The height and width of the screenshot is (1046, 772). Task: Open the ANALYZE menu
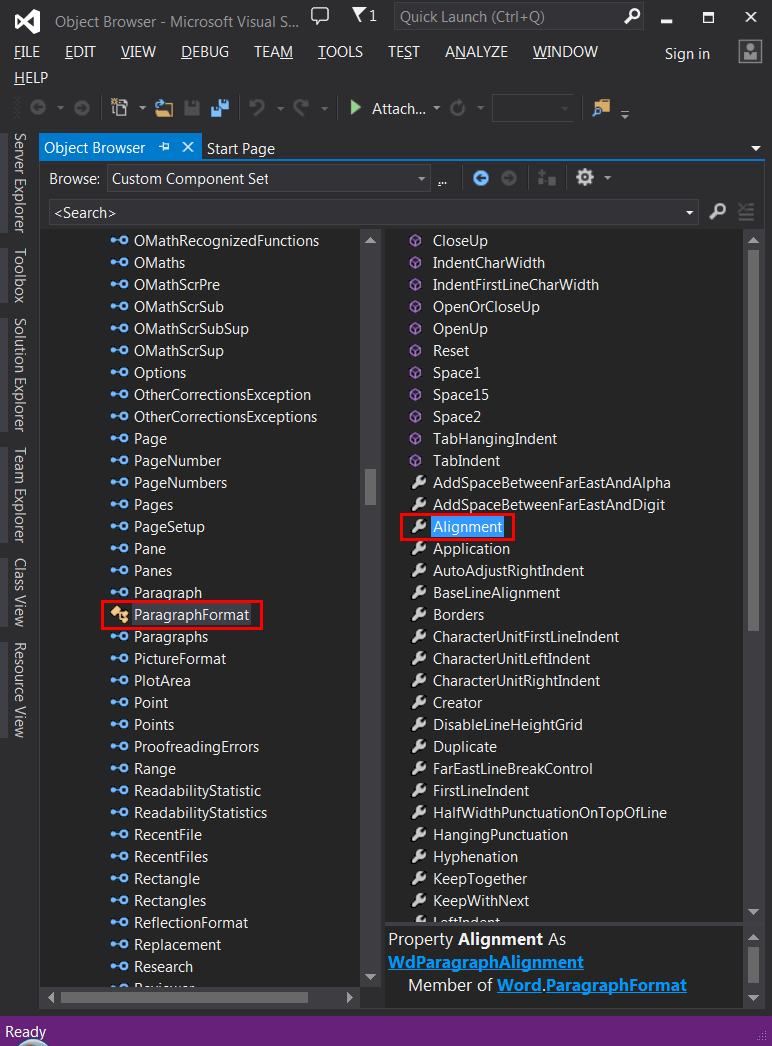tap(476, 52)
